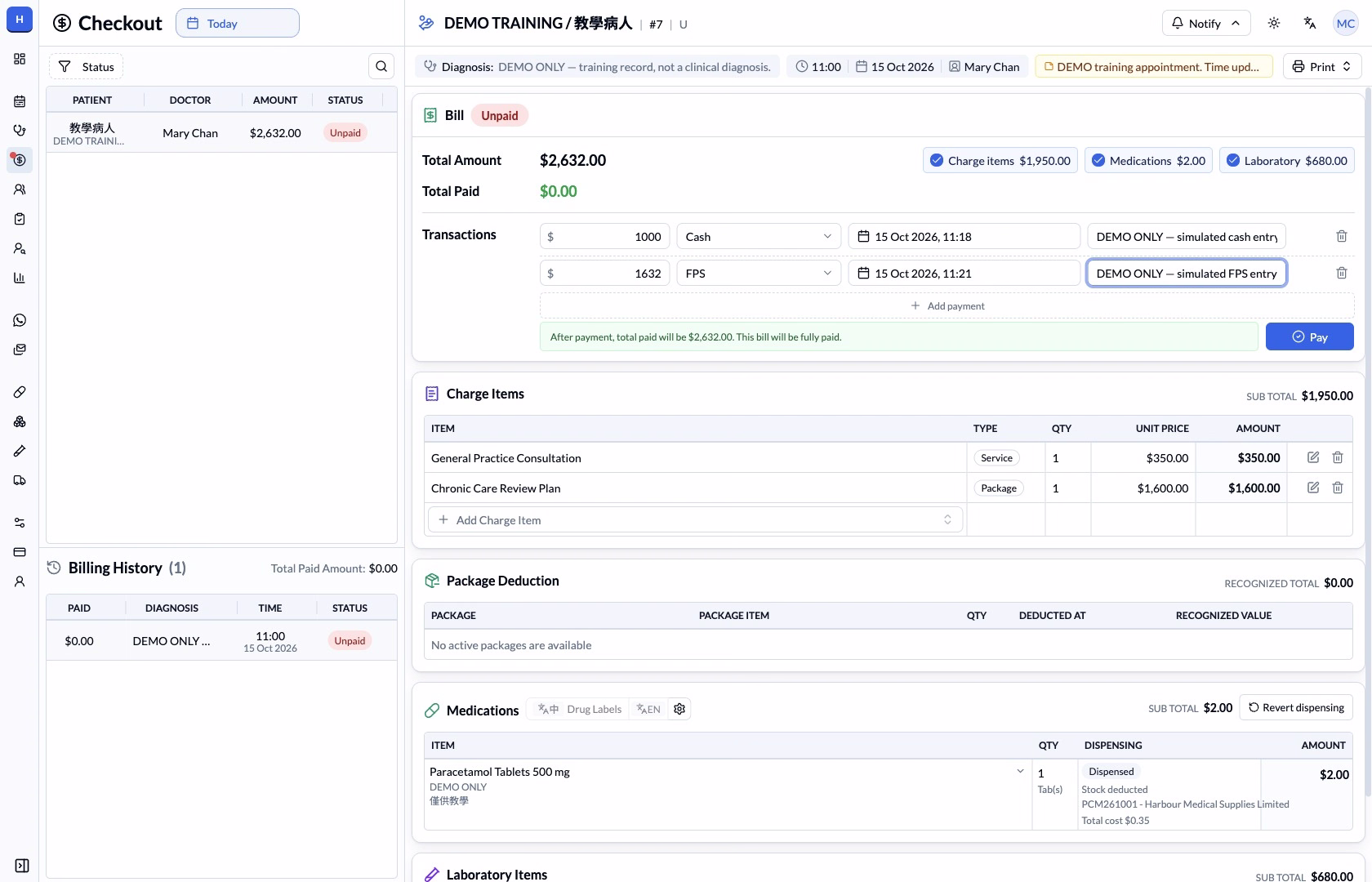
Task: Open the sliders settings icon in sidebar
Action: [x=20, y=523]
